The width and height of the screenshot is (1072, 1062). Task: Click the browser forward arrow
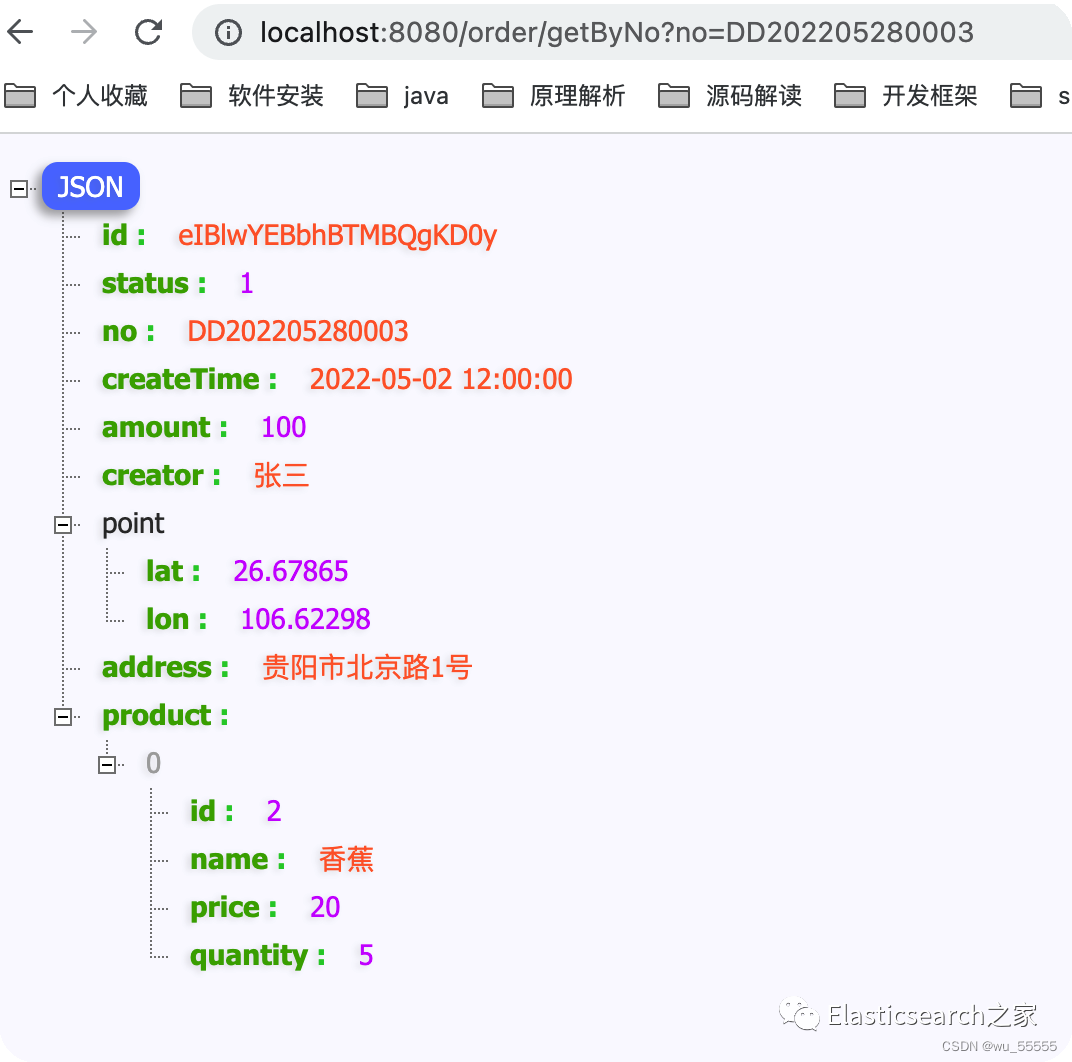click(x=84, y=31)
